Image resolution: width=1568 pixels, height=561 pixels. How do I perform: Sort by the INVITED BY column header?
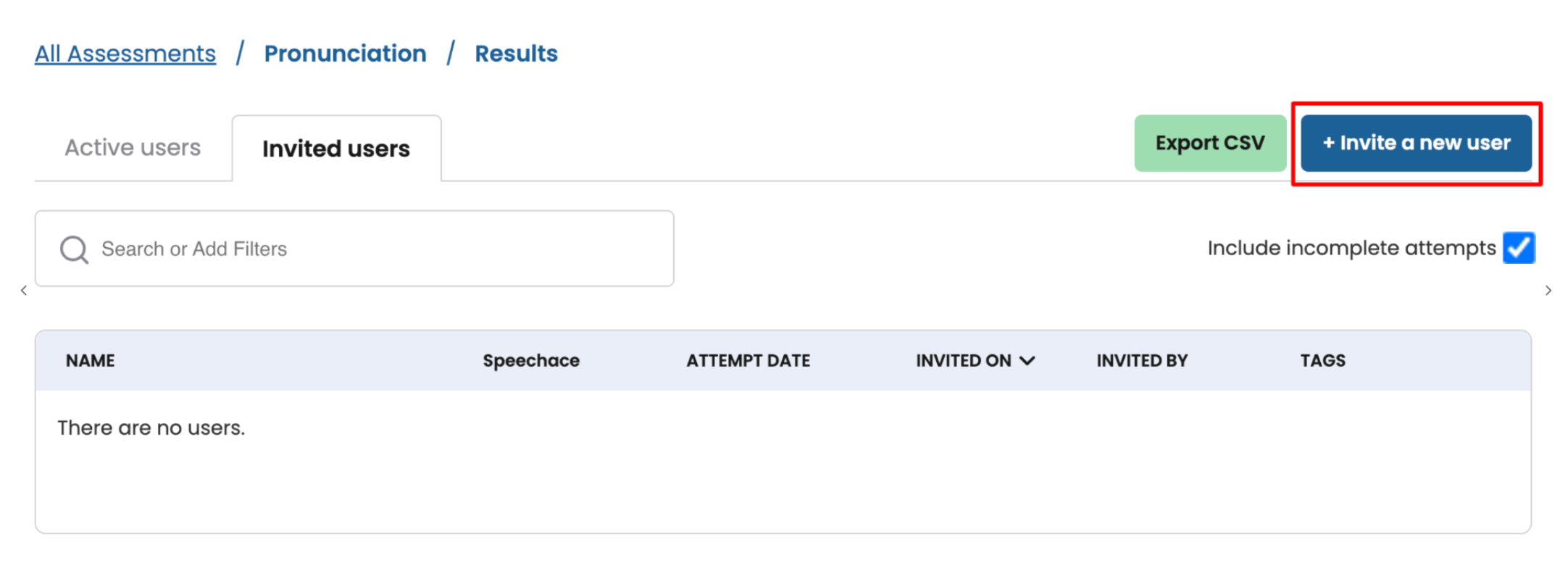[x=1142, y=361]
